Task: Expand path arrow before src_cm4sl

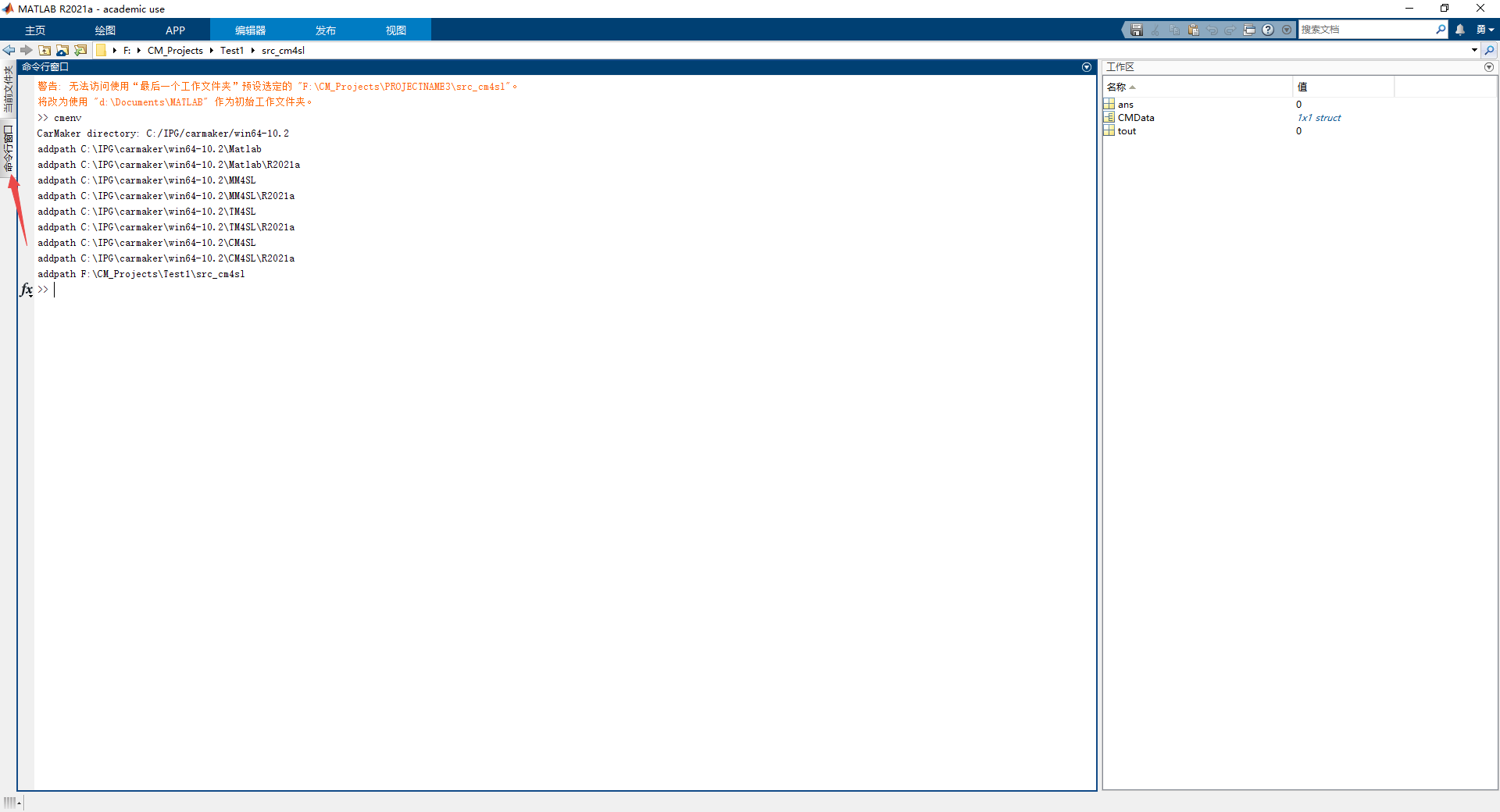Action: point(253,50)
